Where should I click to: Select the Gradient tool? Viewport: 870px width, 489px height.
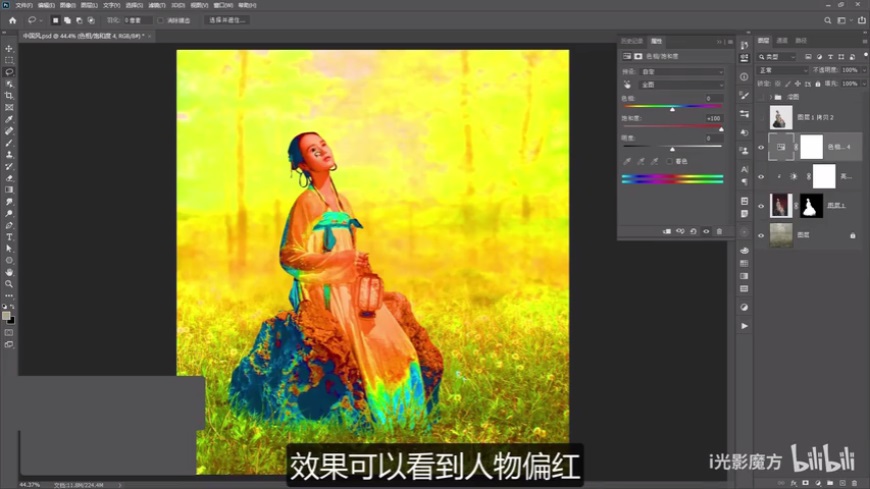click(9, 190)
